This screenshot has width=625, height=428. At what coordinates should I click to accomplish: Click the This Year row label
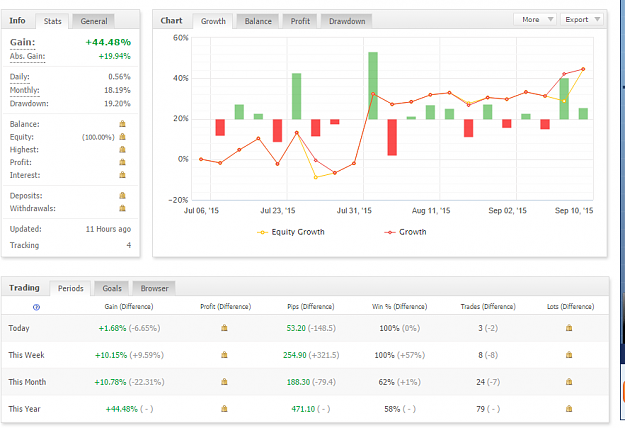point(24,408)
